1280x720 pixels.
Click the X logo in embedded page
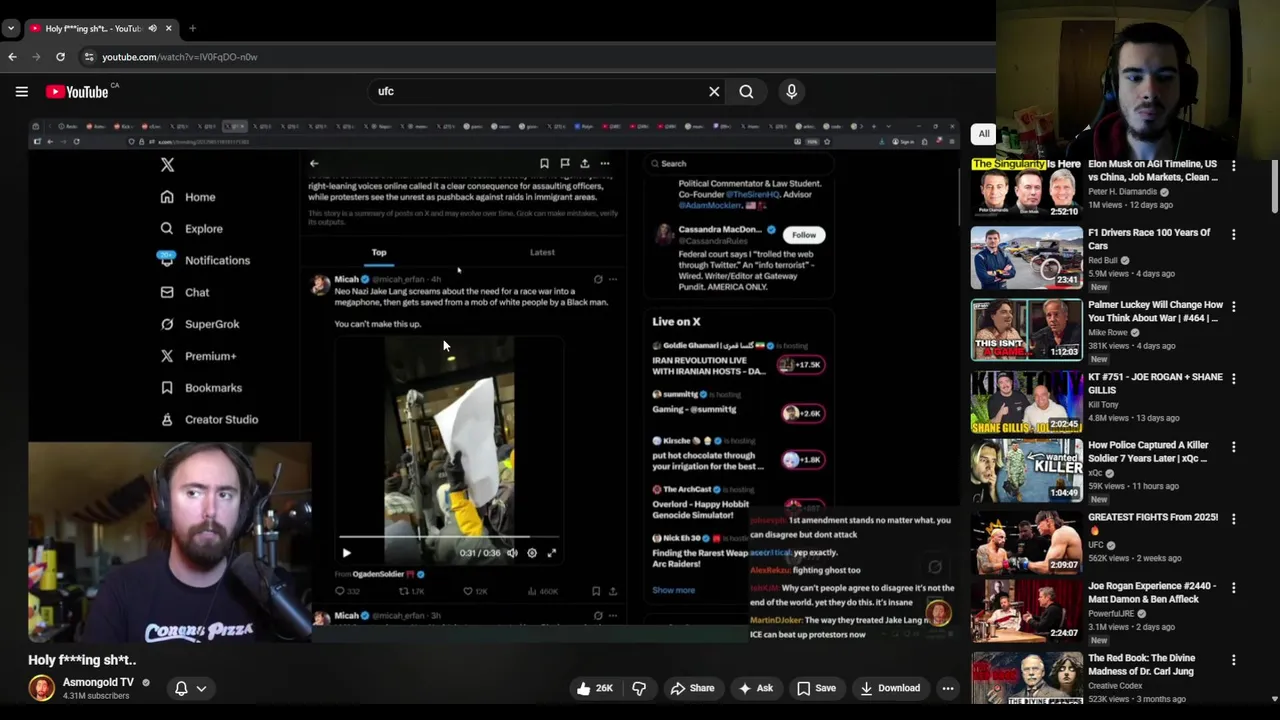tap(167, 165)
